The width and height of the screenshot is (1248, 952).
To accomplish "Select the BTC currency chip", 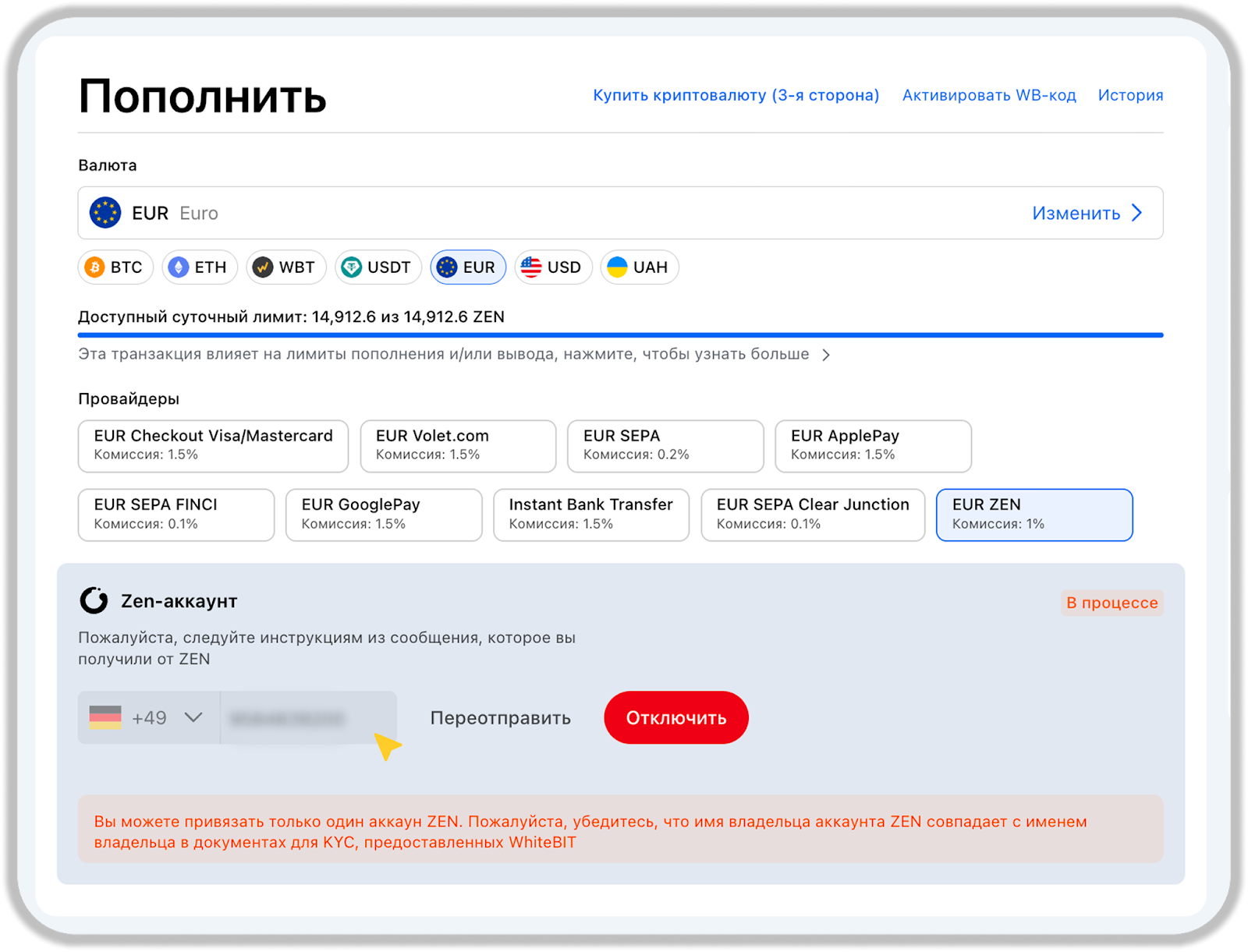I will [115, 267].
